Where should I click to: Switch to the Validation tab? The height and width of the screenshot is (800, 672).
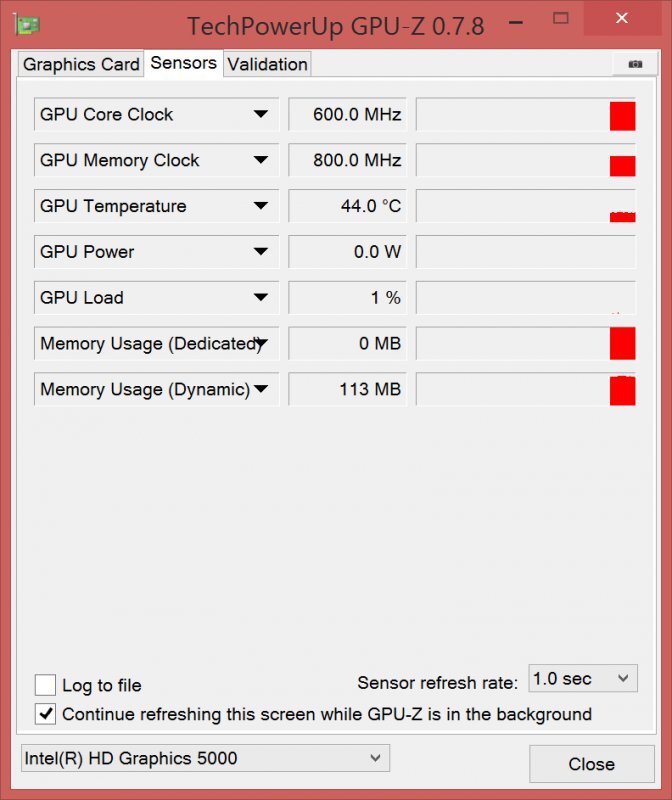coord(267,63)
